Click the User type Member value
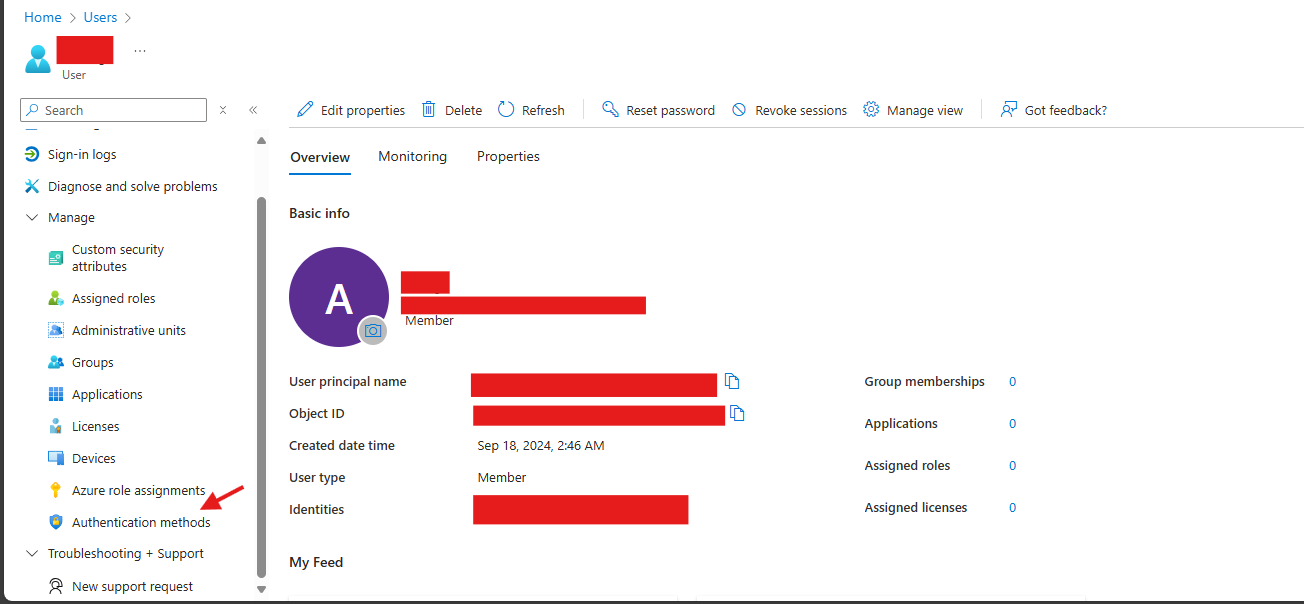The image size is (1304, 604). (x=502, y=478)
